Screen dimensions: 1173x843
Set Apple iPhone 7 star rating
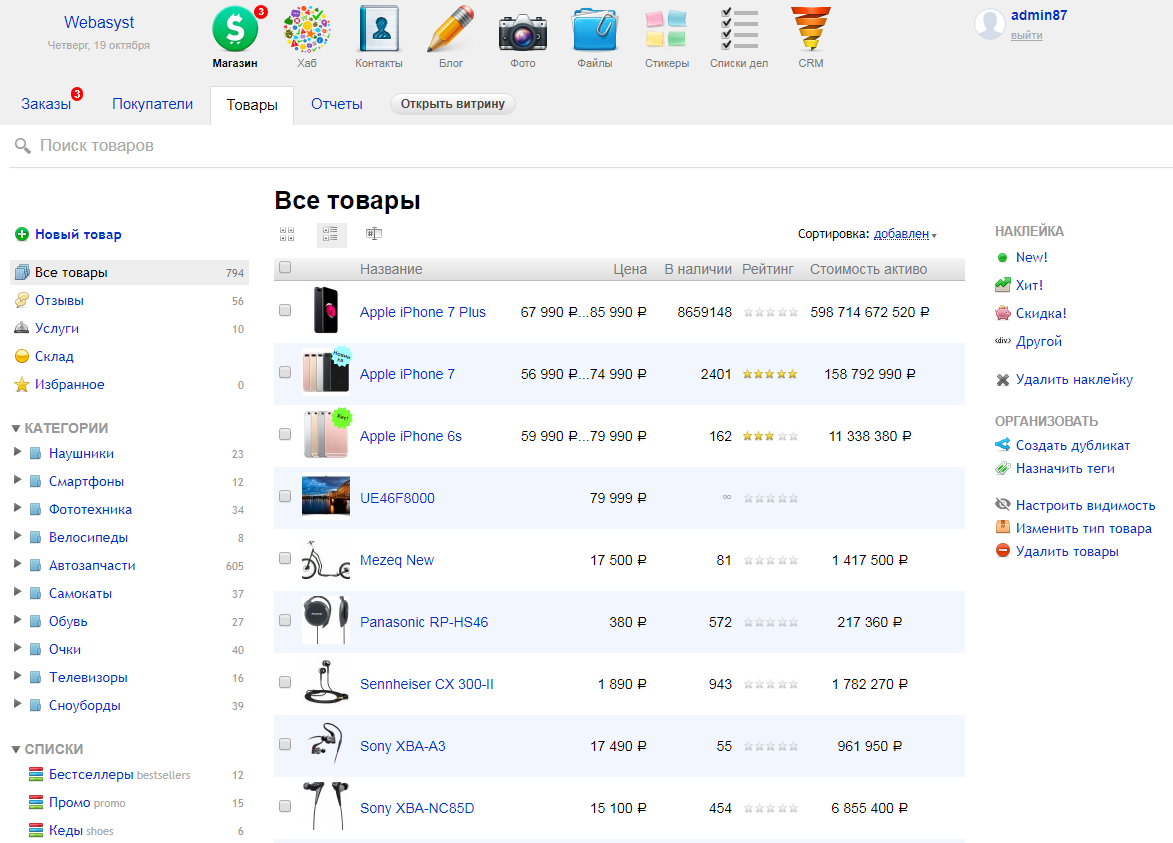pyautogui.click(x=771, y=374)
